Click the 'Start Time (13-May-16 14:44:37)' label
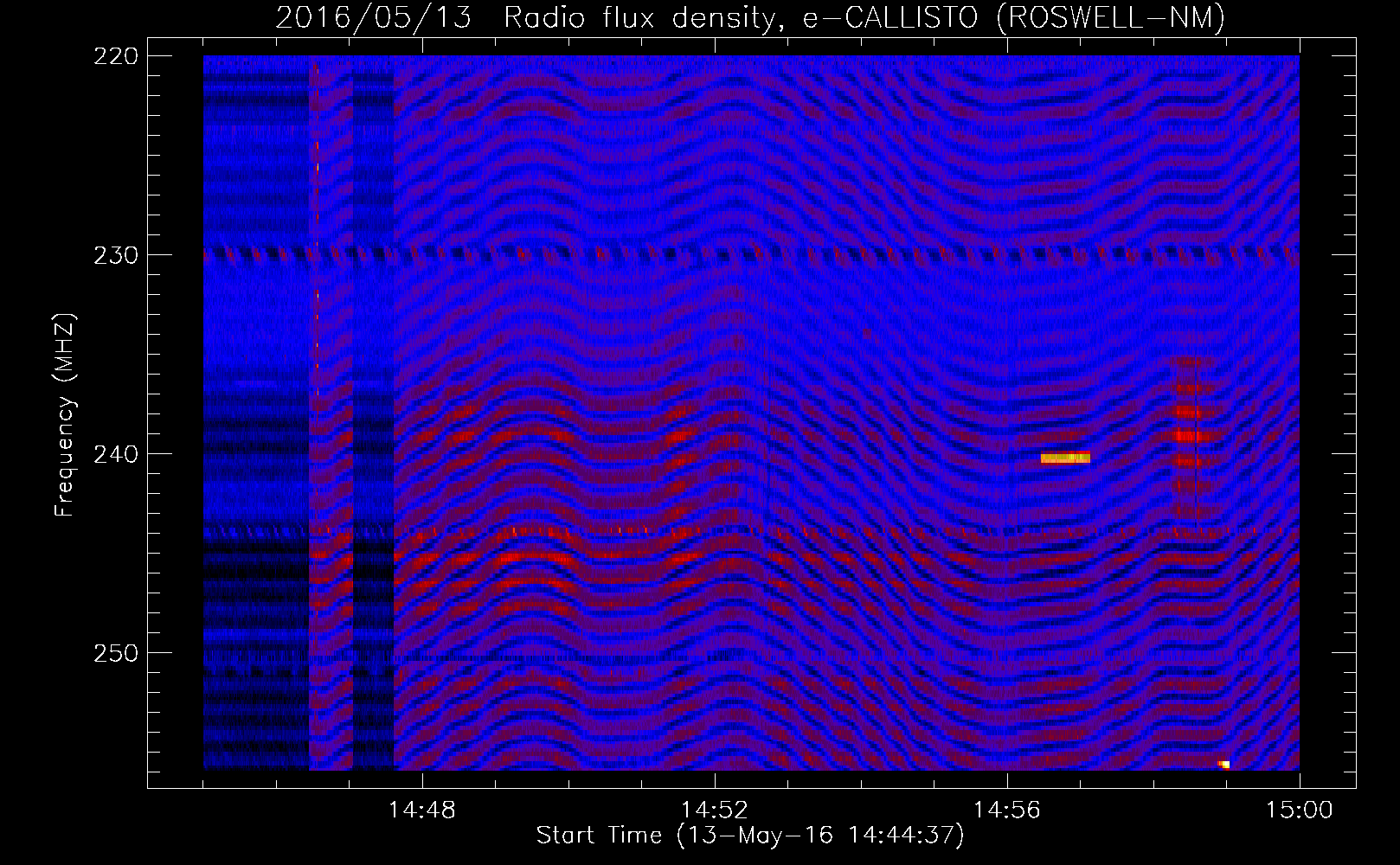 pyautogui.click(x=750, y=836)
